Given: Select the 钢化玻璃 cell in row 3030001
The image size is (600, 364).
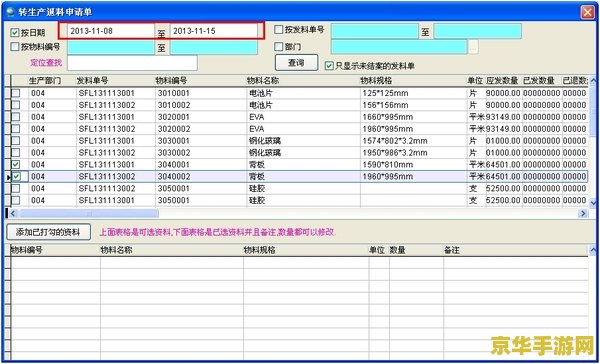Looking at the screenshot, I should 303,141.
